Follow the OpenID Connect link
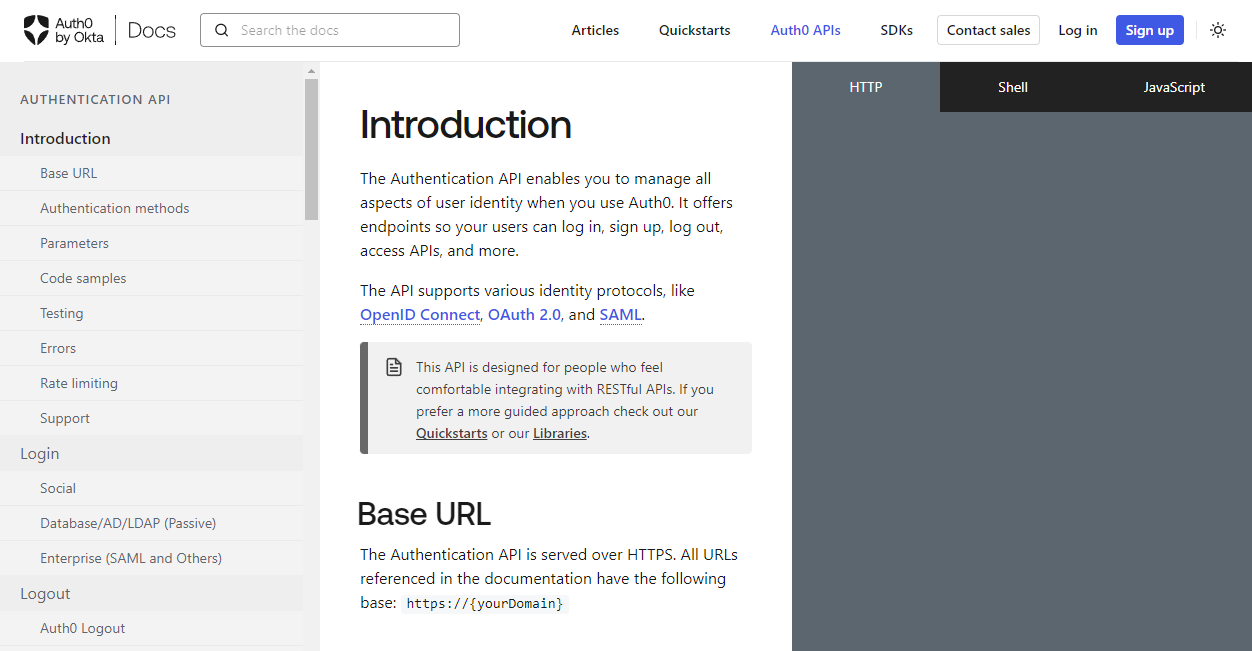Image resolution: width=1252 pixels, height=651 pixels. click(x=420, y=314)
